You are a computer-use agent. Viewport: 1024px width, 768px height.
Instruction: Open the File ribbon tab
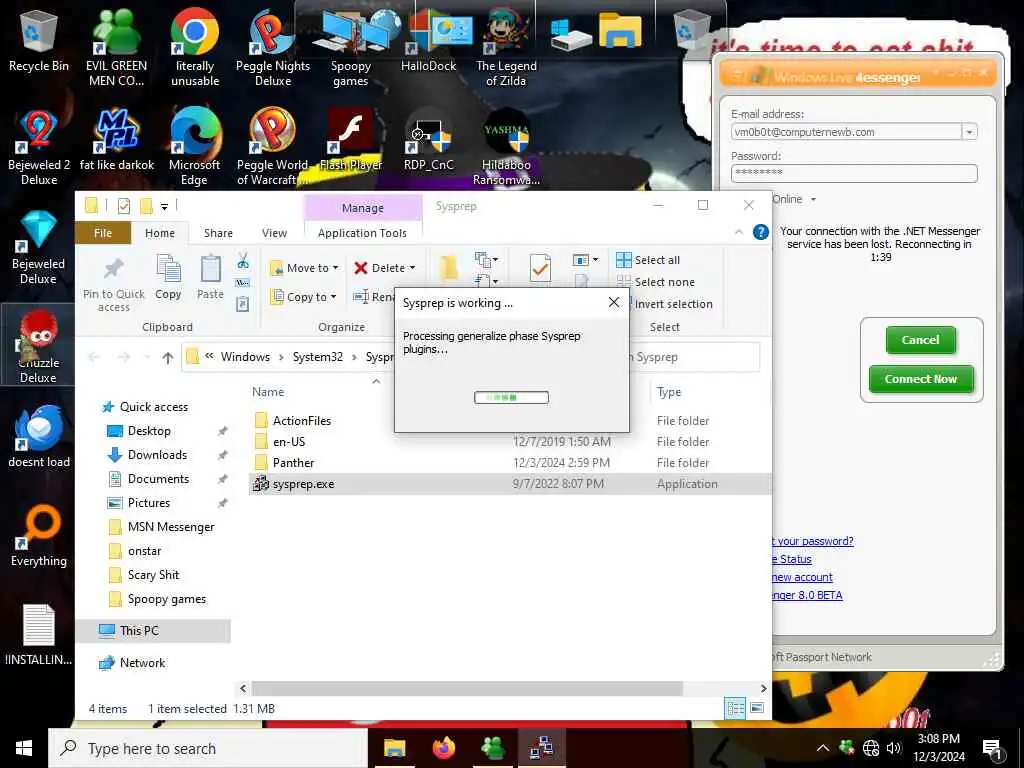click(x=103, y=233)
